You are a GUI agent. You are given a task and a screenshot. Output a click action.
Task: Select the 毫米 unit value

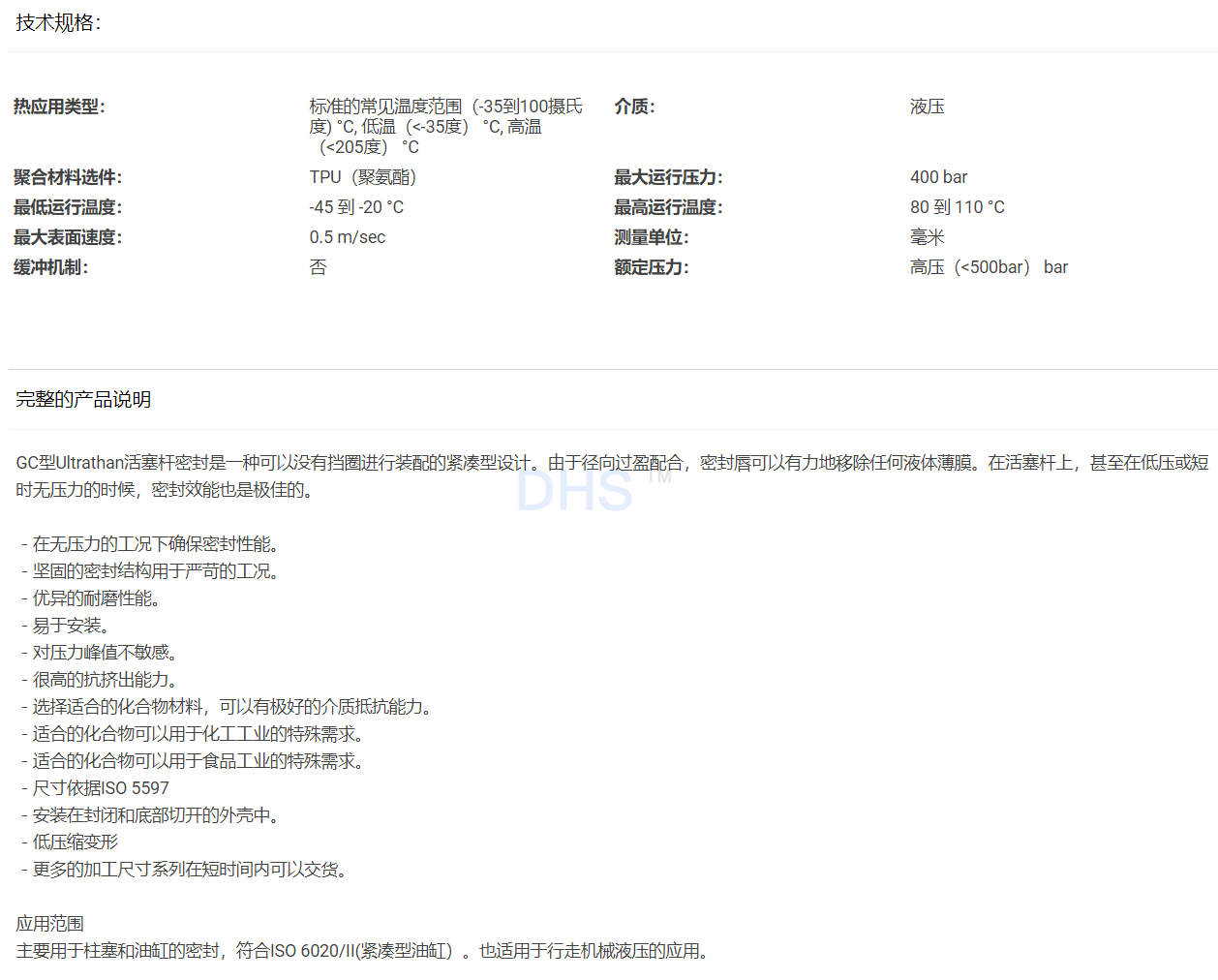(927, 237)
